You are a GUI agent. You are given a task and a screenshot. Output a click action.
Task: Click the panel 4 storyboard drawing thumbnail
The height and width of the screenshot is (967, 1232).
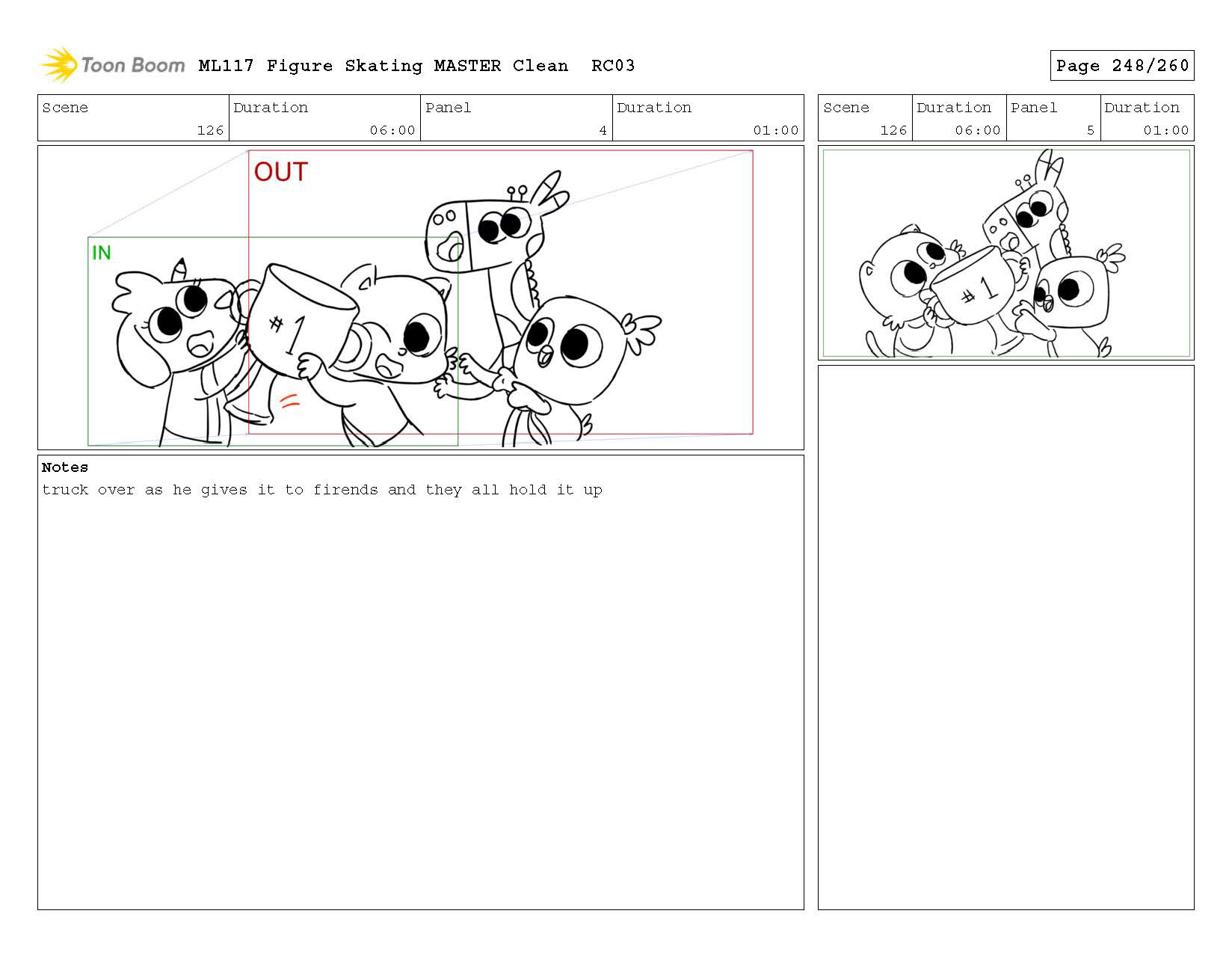[x=421, y=298]
